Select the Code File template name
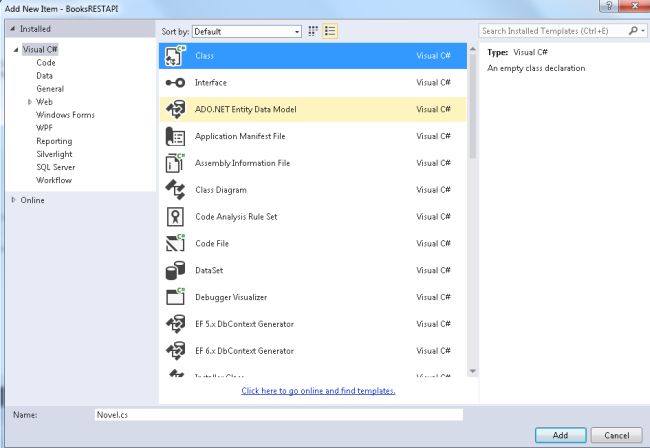 tap(212, 244)
